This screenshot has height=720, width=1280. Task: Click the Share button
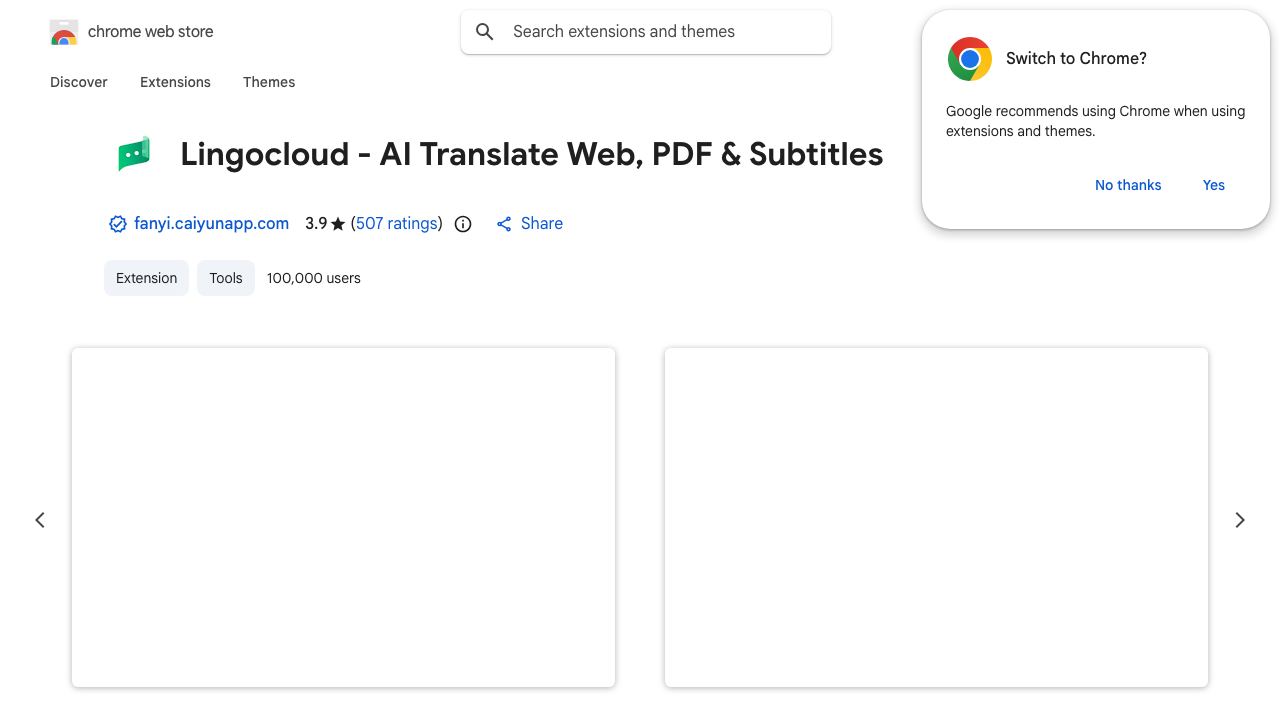[530, 224]
